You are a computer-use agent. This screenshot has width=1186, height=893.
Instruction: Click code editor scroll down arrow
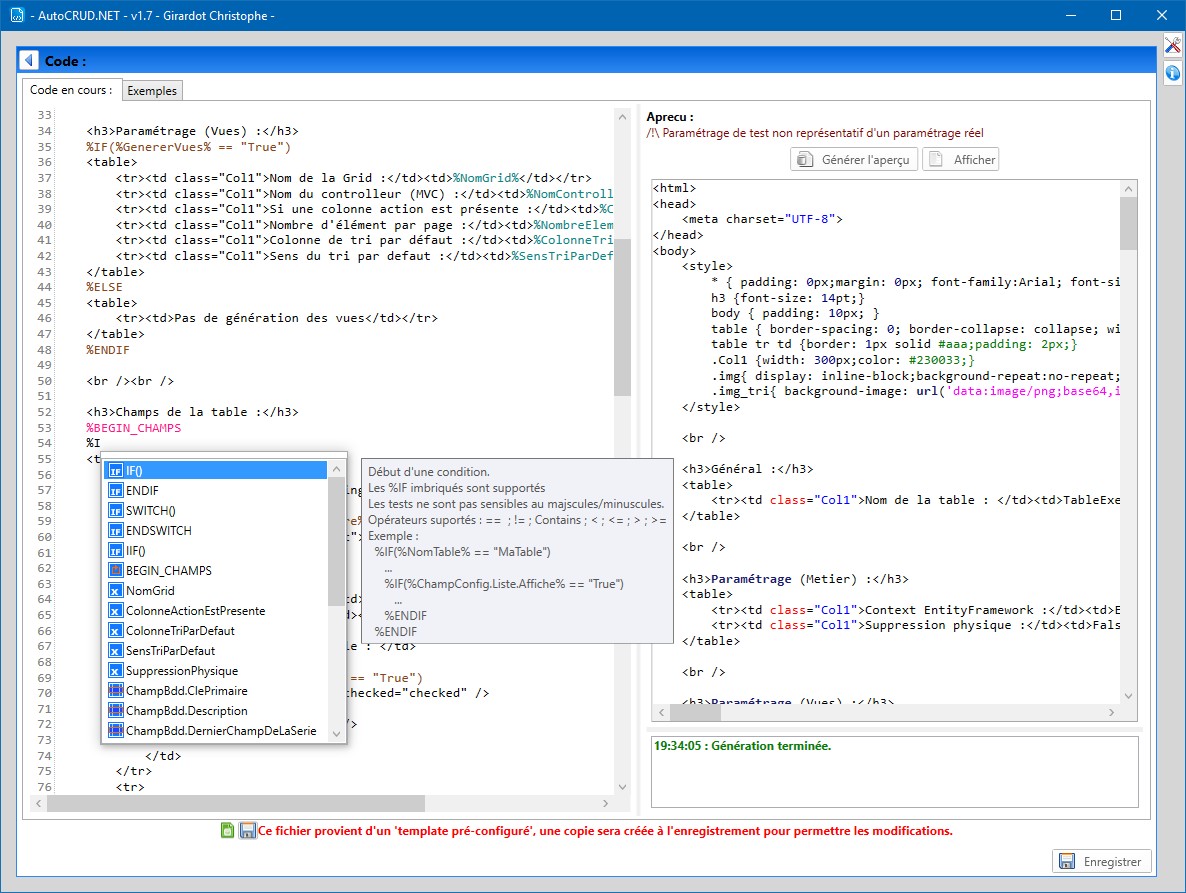(x=622, y=787)
